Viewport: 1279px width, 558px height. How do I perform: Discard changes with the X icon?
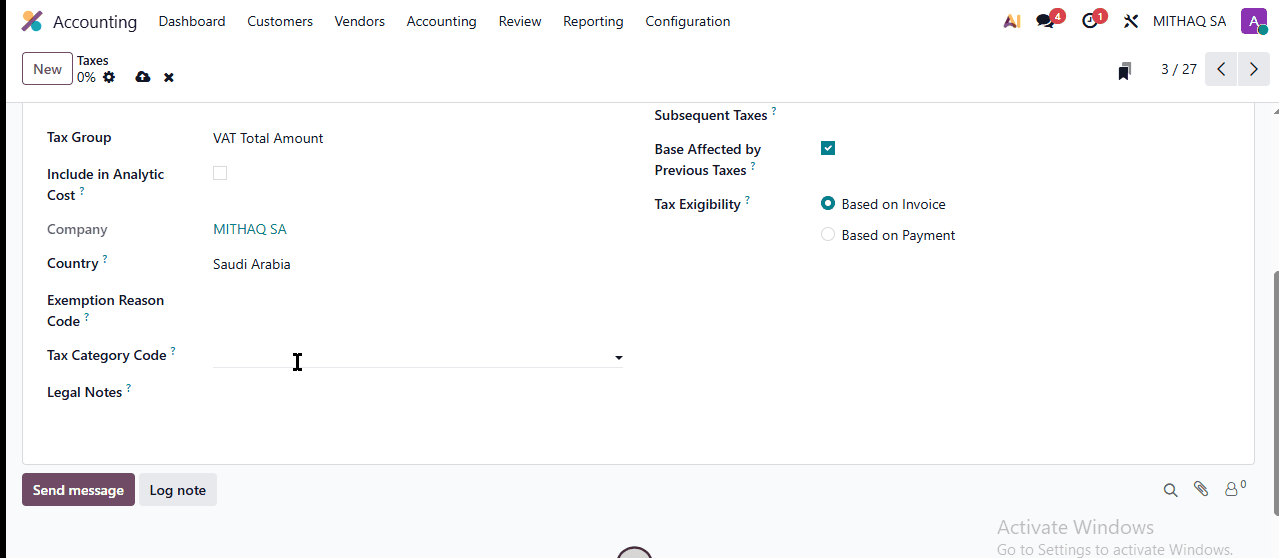(x=169, y=77)
